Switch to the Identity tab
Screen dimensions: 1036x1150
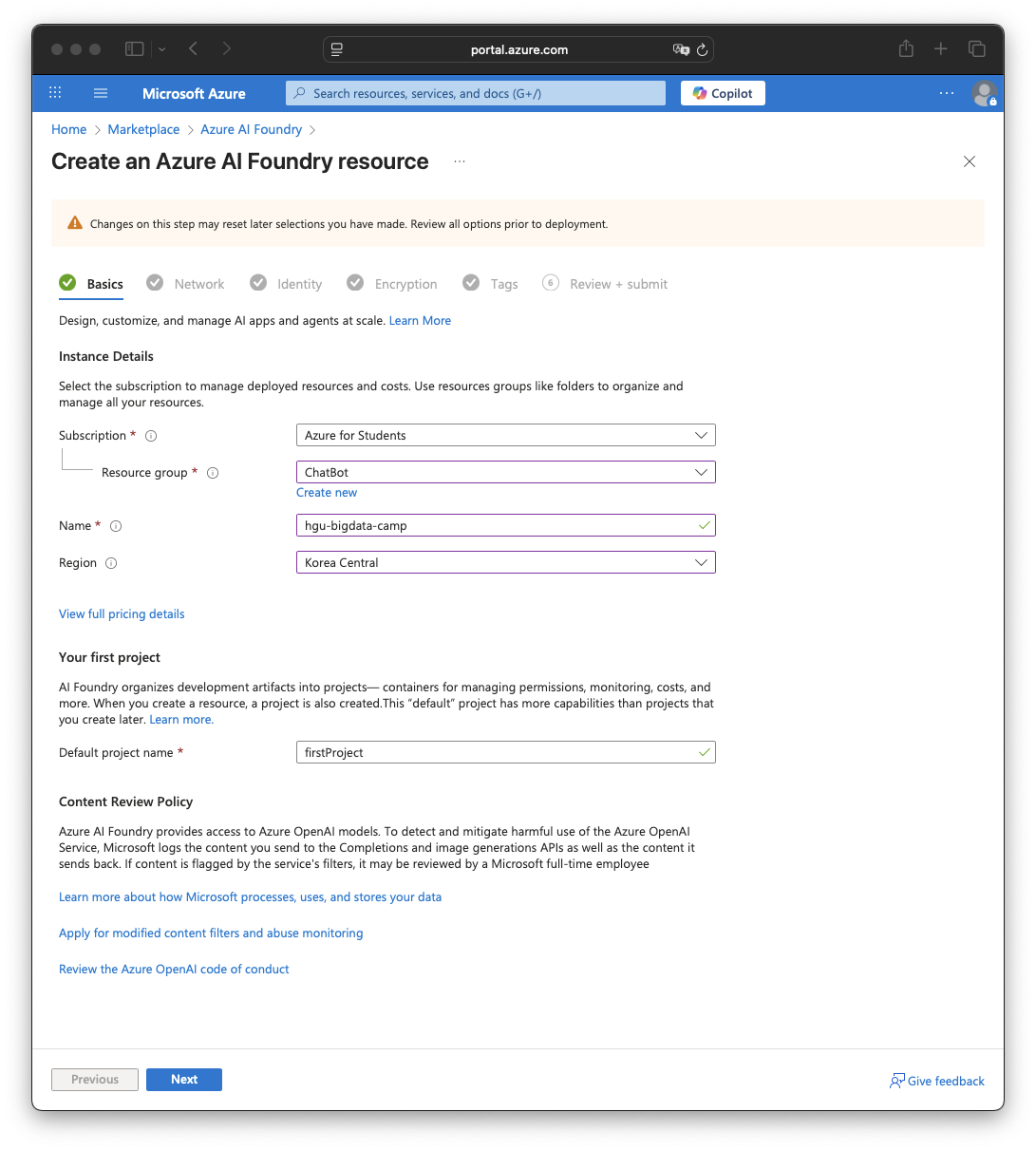coord(286,284)
